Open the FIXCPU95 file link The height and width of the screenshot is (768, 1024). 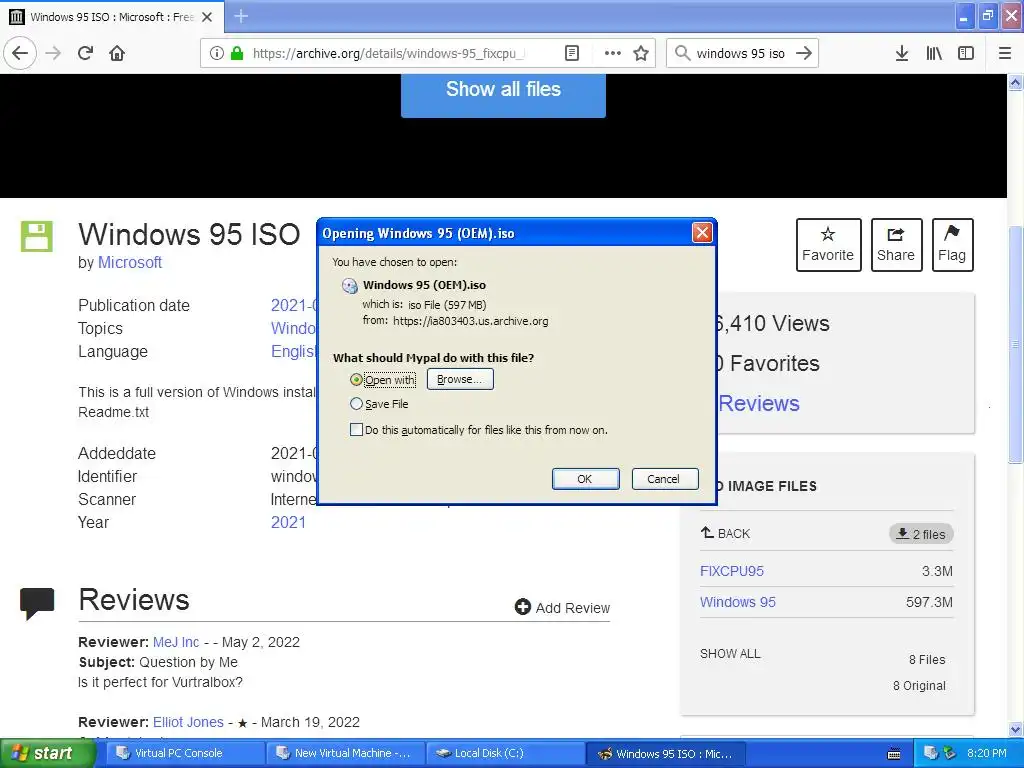pos(731,571)
